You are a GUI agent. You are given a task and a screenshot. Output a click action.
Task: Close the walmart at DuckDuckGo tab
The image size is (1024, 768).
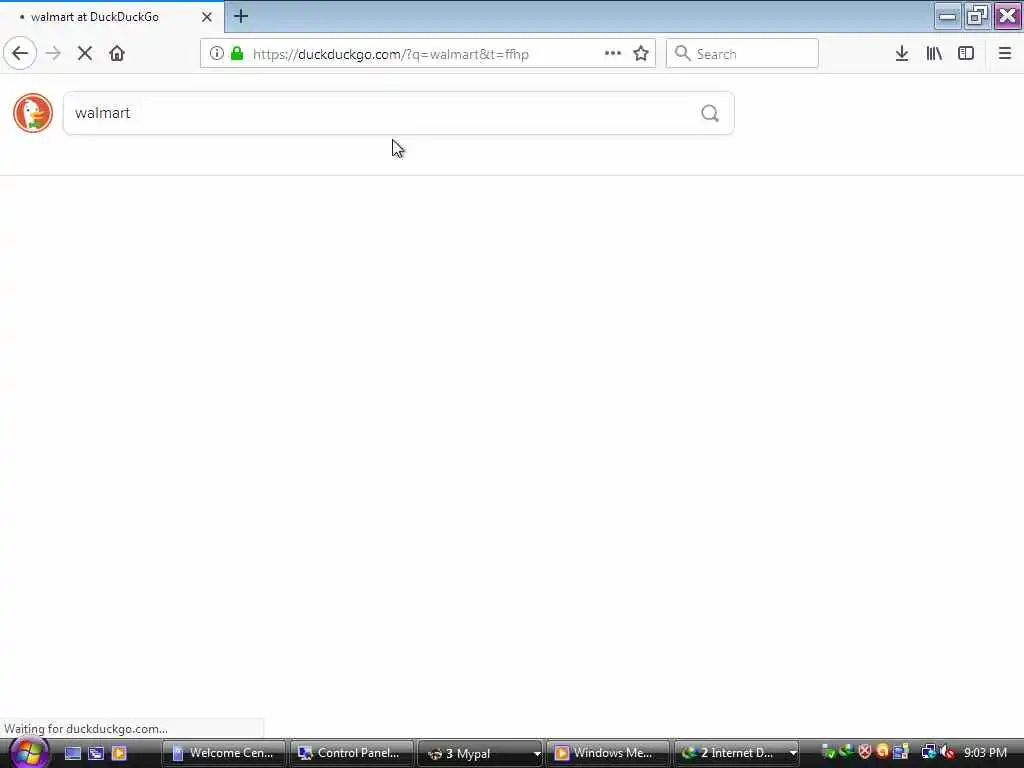pos(206,17)
